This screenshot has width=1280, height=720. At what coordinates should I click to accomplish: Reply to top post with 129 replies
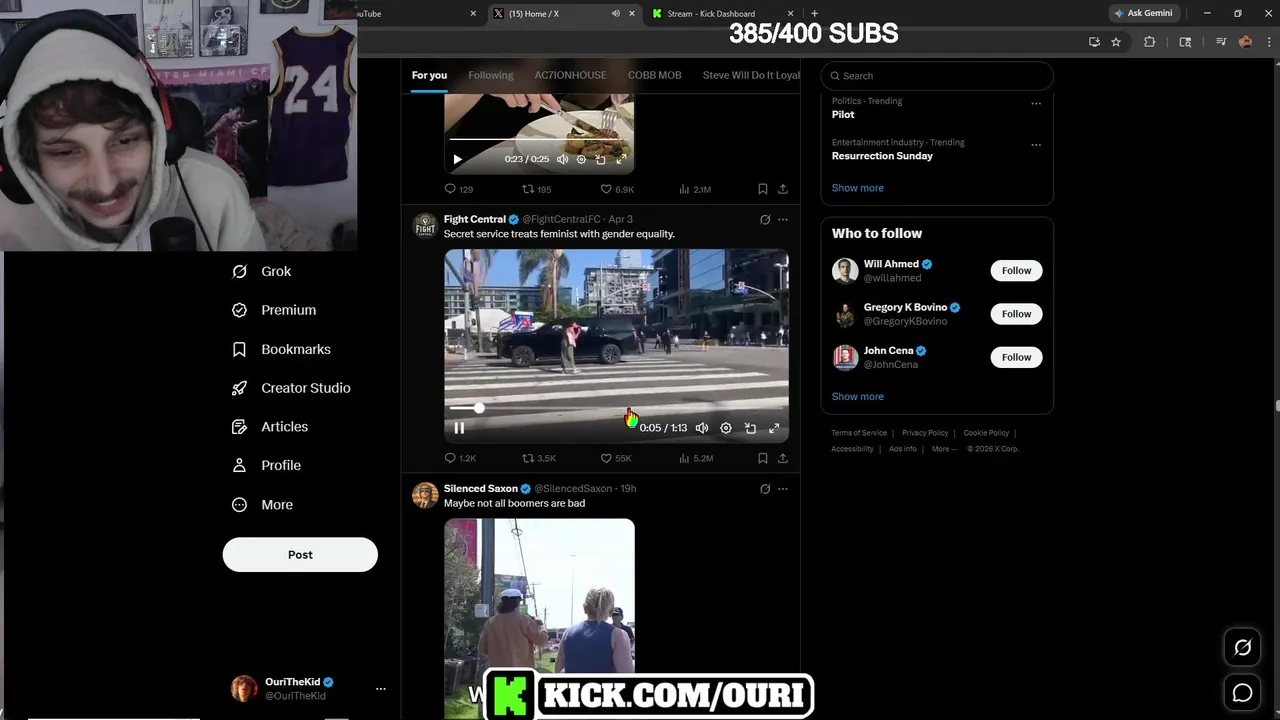pos(459,189)
